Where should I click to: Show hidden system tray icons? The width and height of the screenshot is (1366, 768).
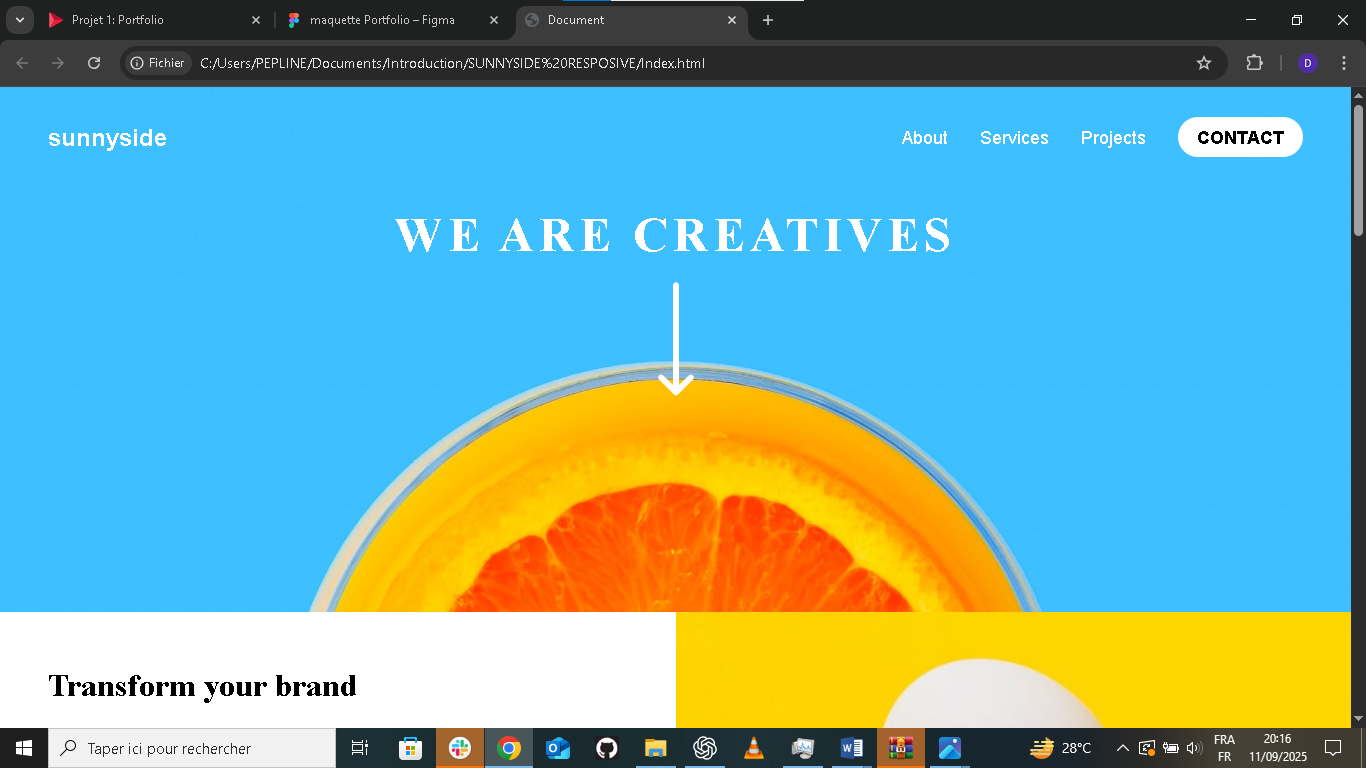coord(1122,748)
